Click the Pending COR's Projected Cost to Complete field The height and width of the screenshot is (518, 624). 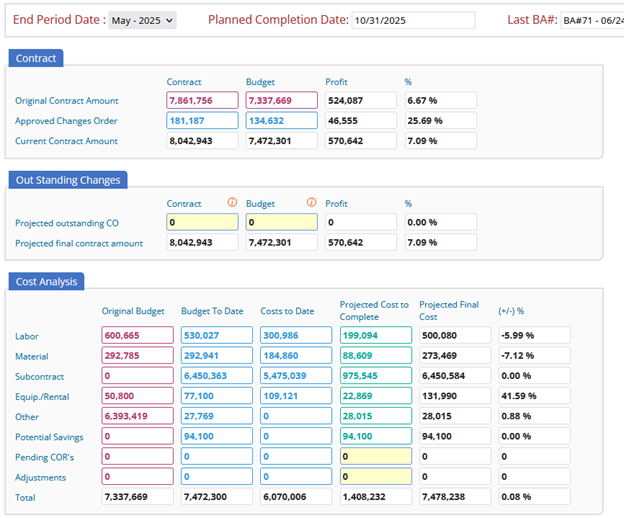(375, 457)
